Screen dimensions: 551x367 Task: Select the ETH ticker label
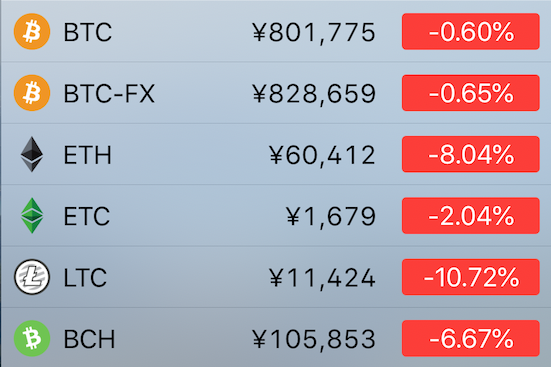tap(87, 155)
